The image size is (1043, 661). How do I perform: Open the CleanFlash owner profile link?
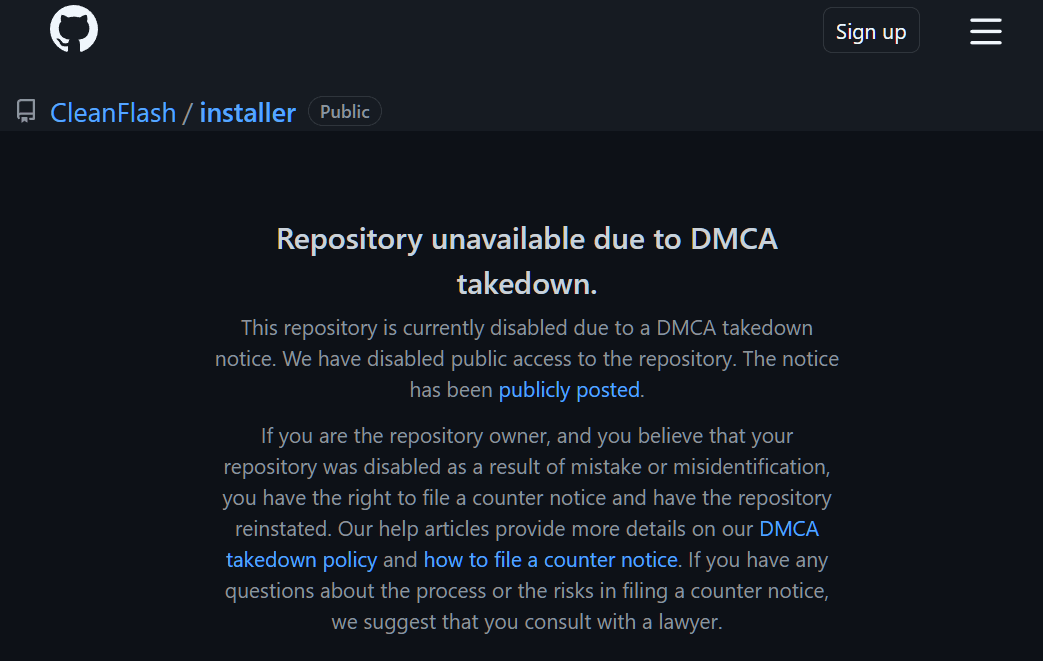pos(113,112)
